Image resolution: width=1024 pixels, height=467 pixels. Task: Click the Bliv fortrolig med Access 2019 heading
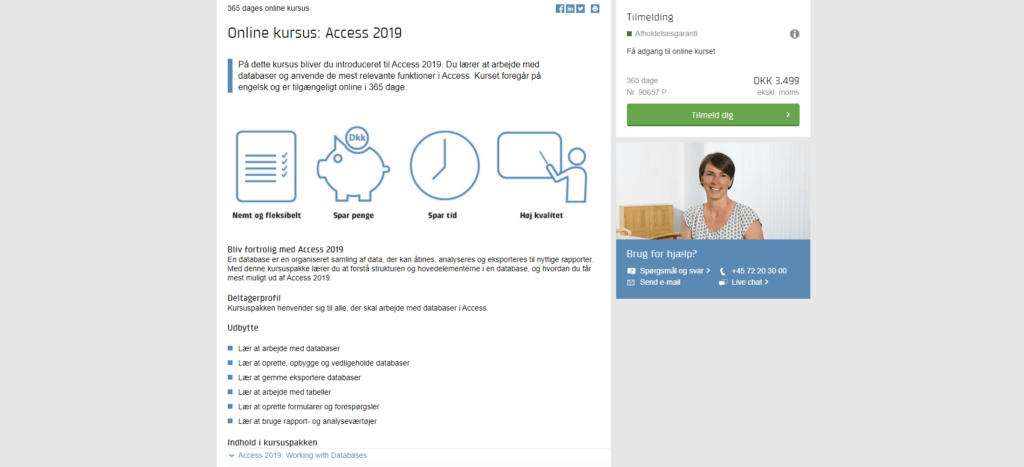[x=285, y=249]
